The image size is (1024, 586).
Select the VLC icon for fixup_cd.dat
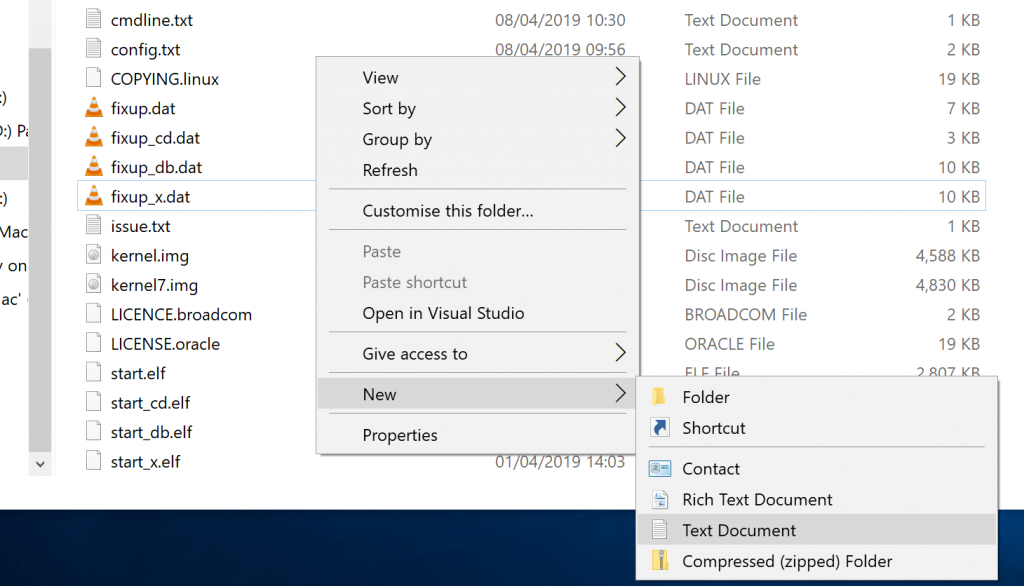tap(94, 138)
